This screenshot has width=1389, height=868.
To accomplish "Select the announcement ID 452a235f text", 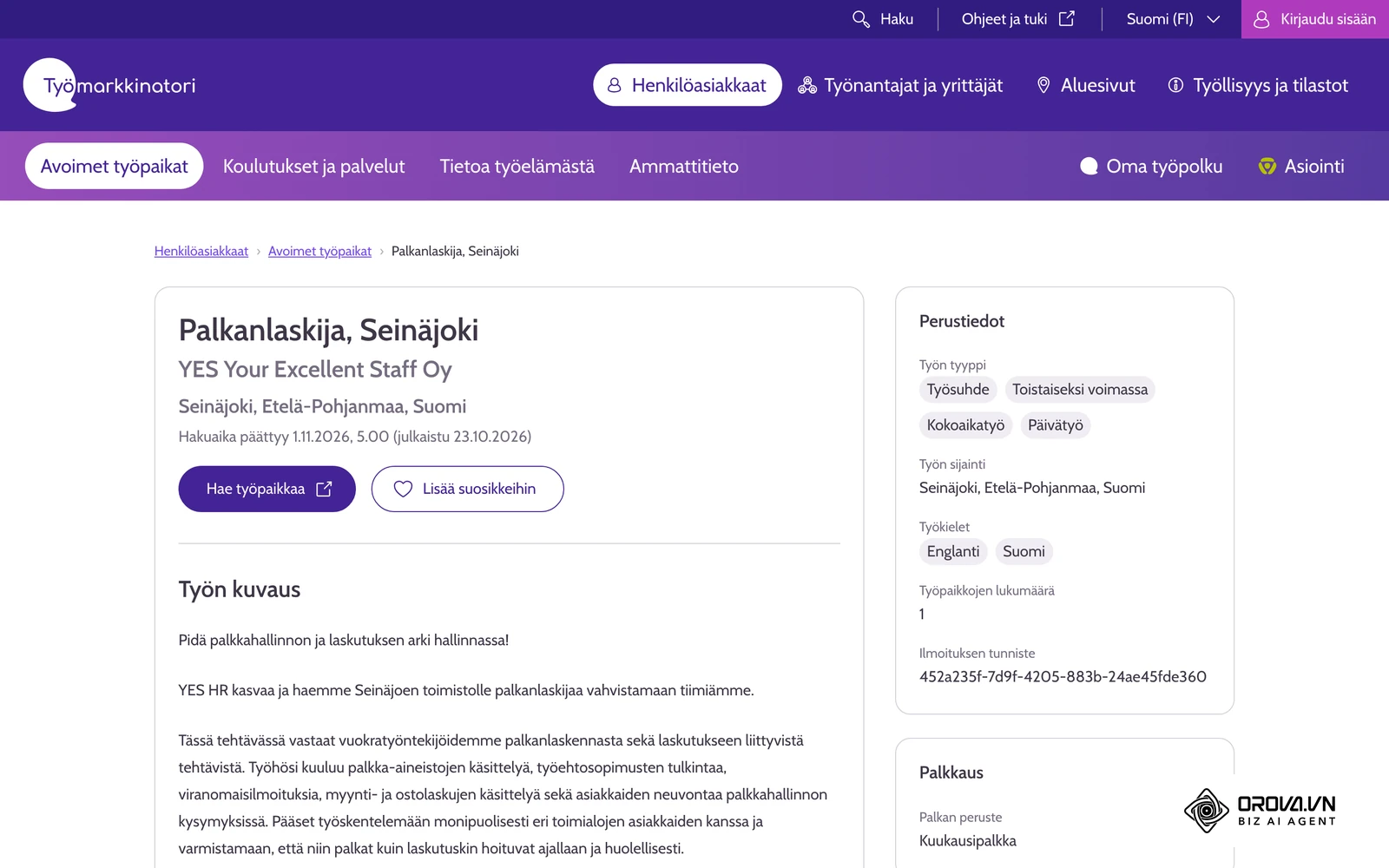I will pos(1063,676).
